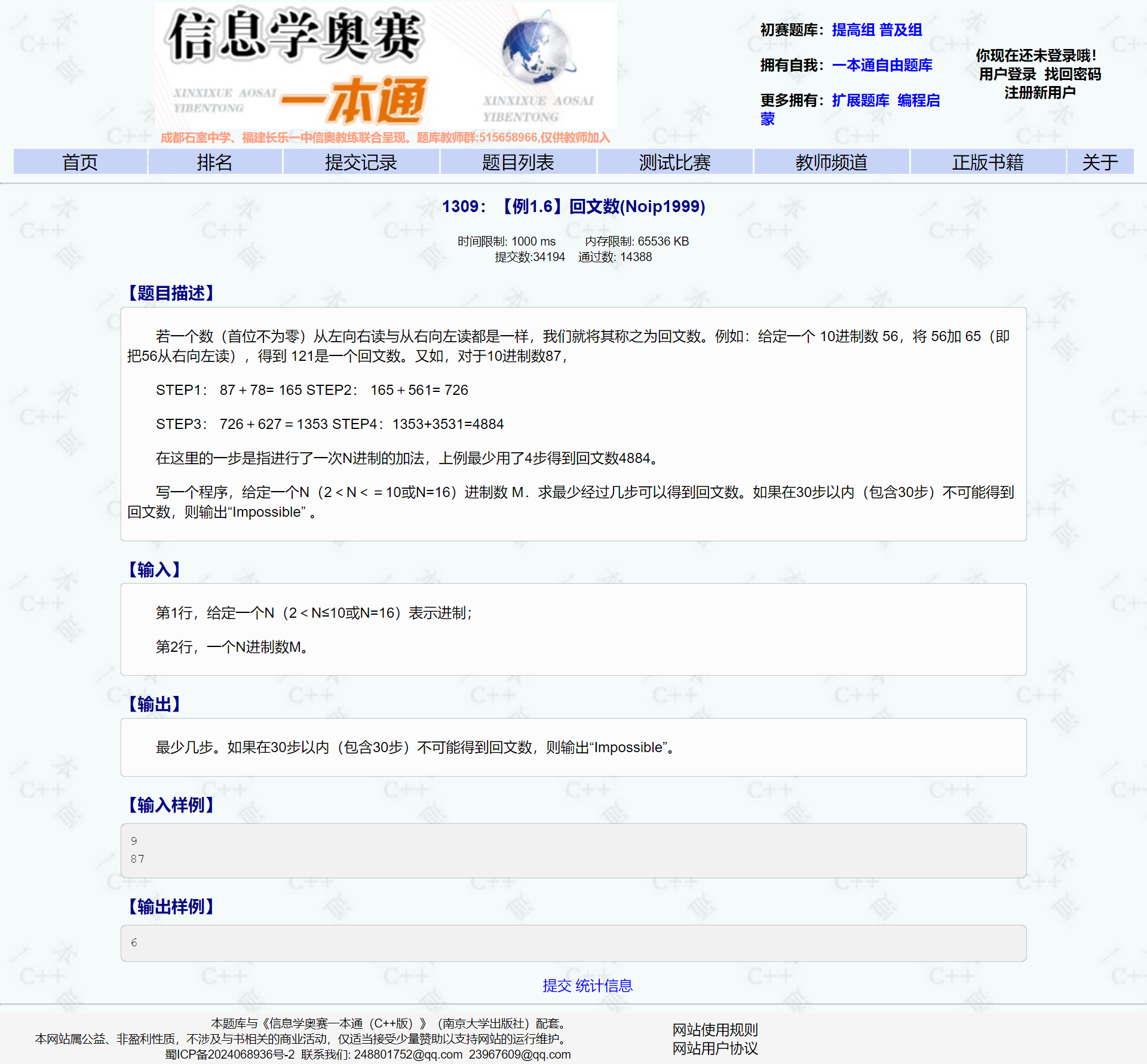Open the 一本通自由题库 link

coord(882,65)
